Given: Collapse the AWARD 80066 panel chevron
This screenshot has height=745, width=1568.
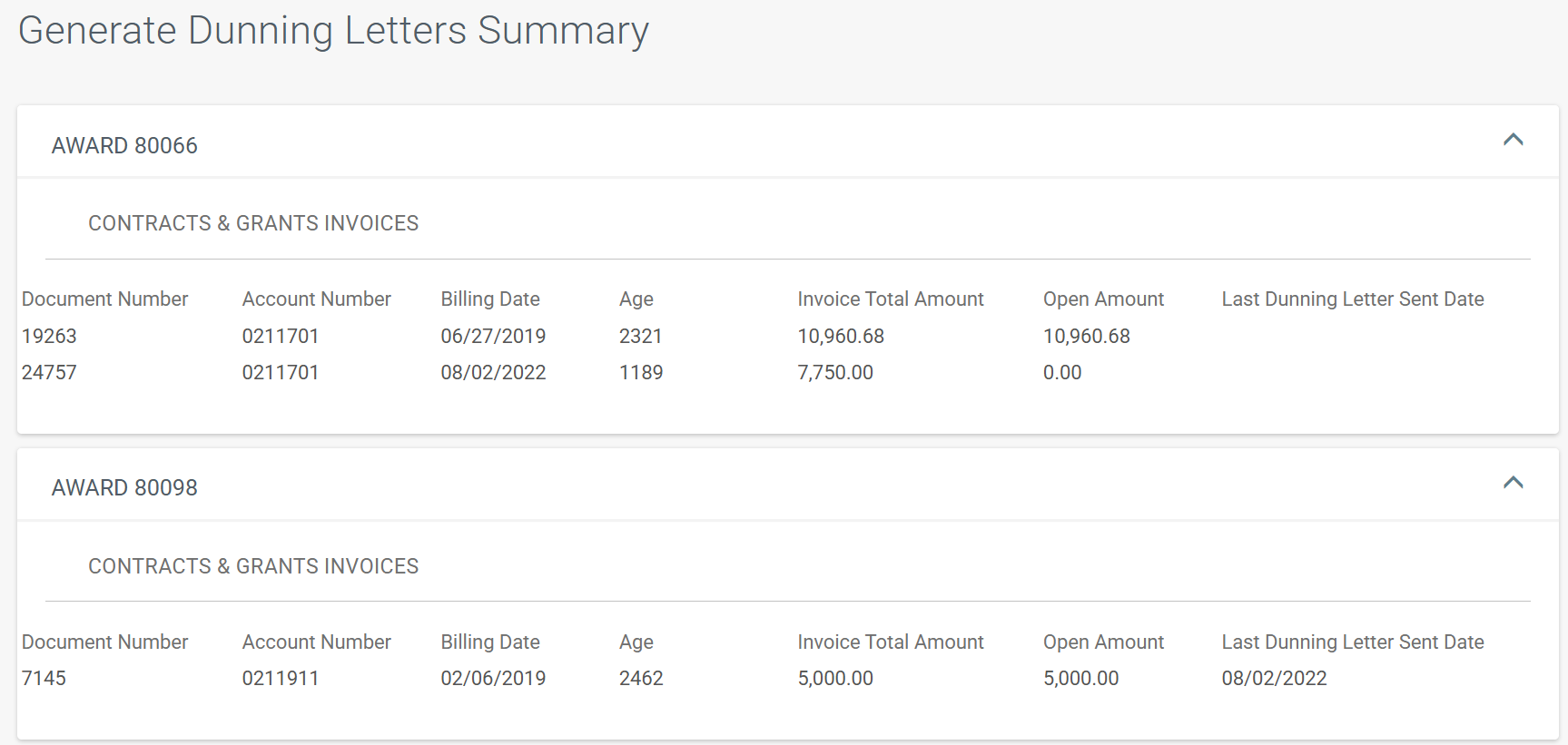Looking at the screenshot, I should point(1513,141).
